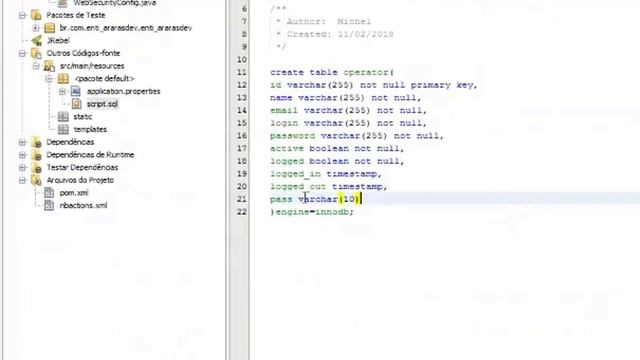Click 'Created: 11/02/2018' comment line
640x360 pixels.
335,34
